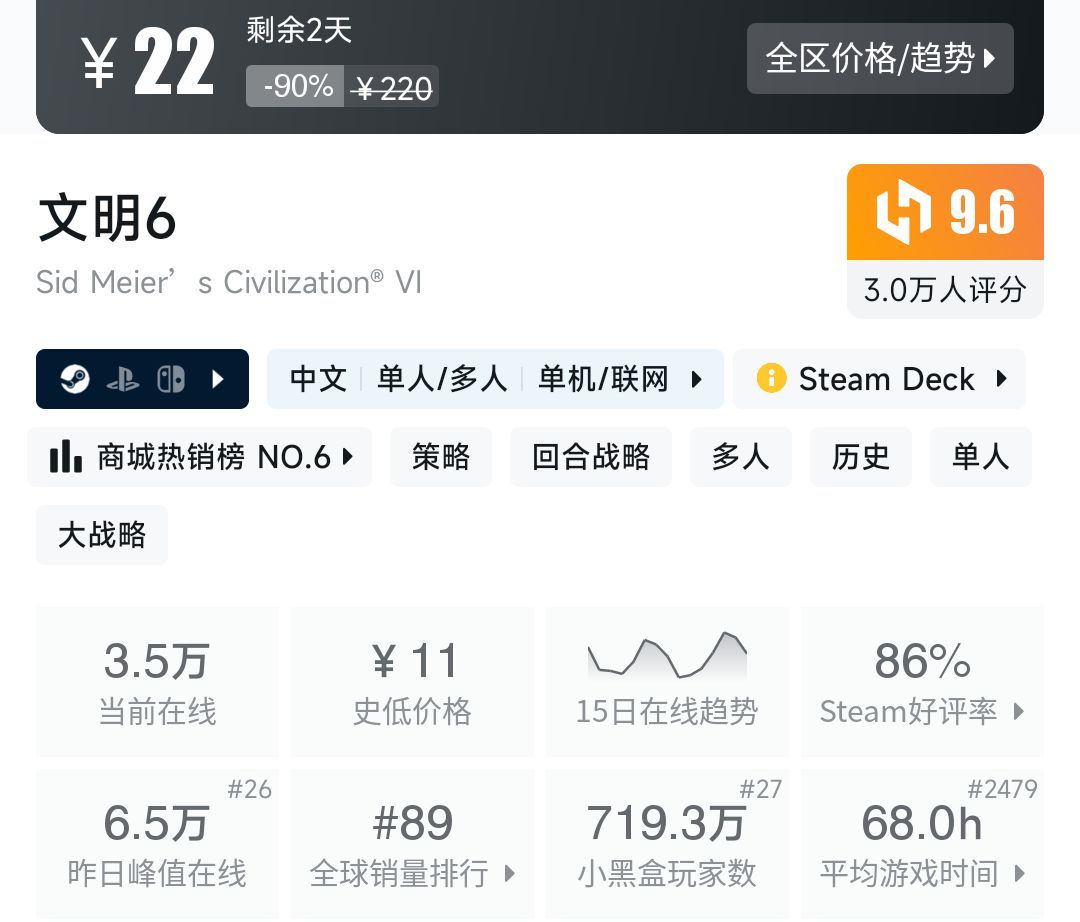Click the Steam platform icon
The height and width of the screenshot is (922, 1080).
(x=75, y=380)
